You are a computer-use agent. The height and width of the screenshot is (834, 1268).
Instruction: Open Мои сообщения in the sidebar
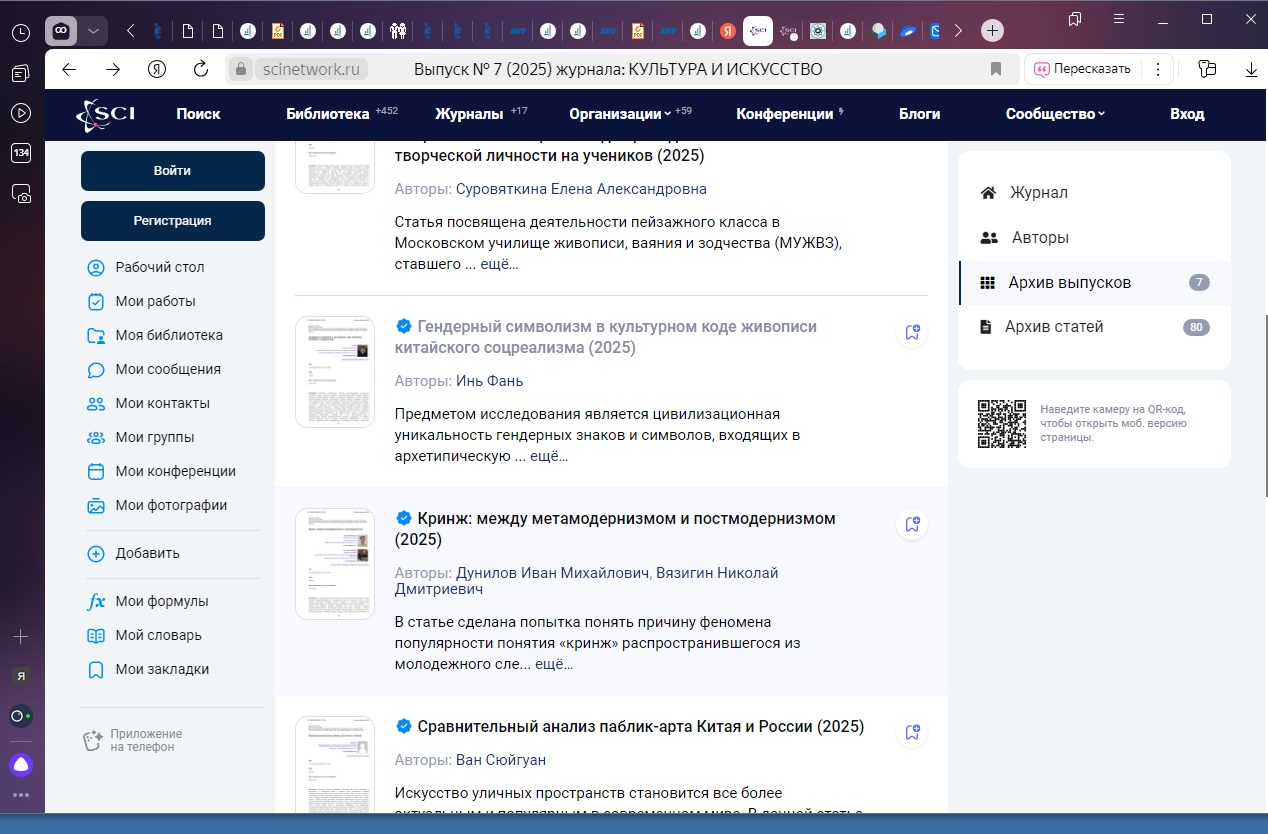point(167,369)
